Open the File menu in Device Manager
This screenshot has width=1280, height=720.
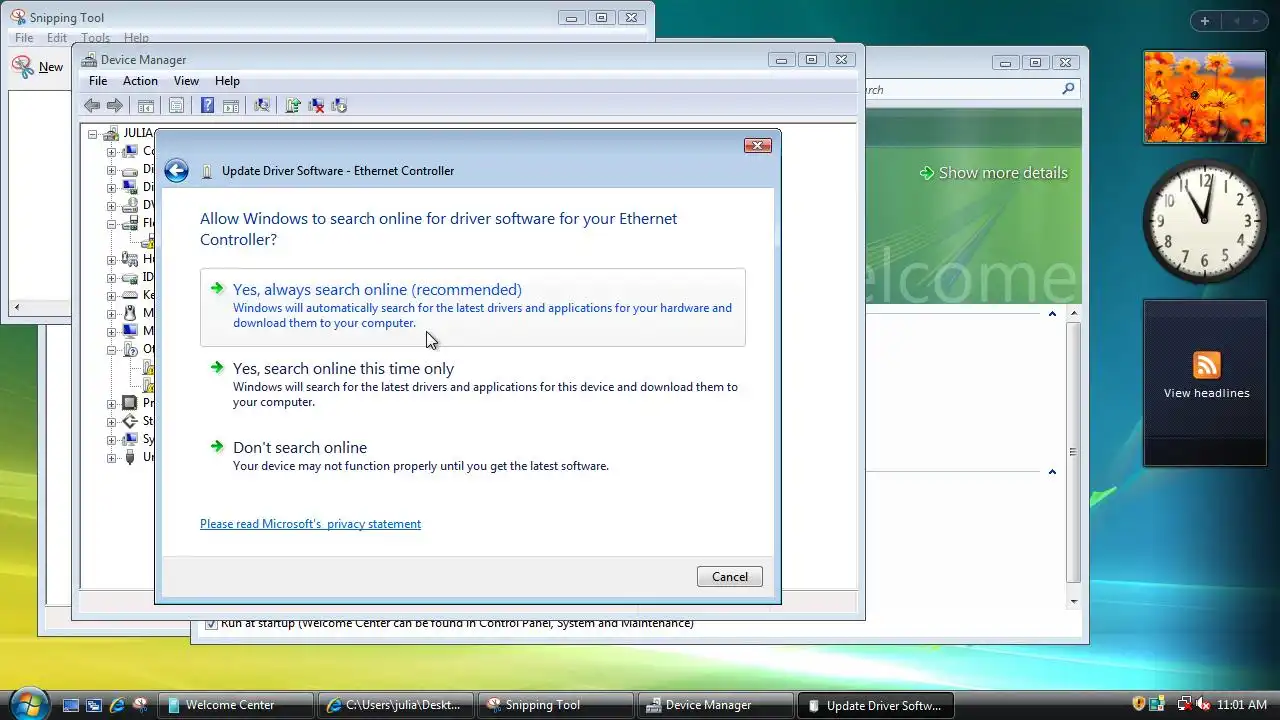coord(98,81)
